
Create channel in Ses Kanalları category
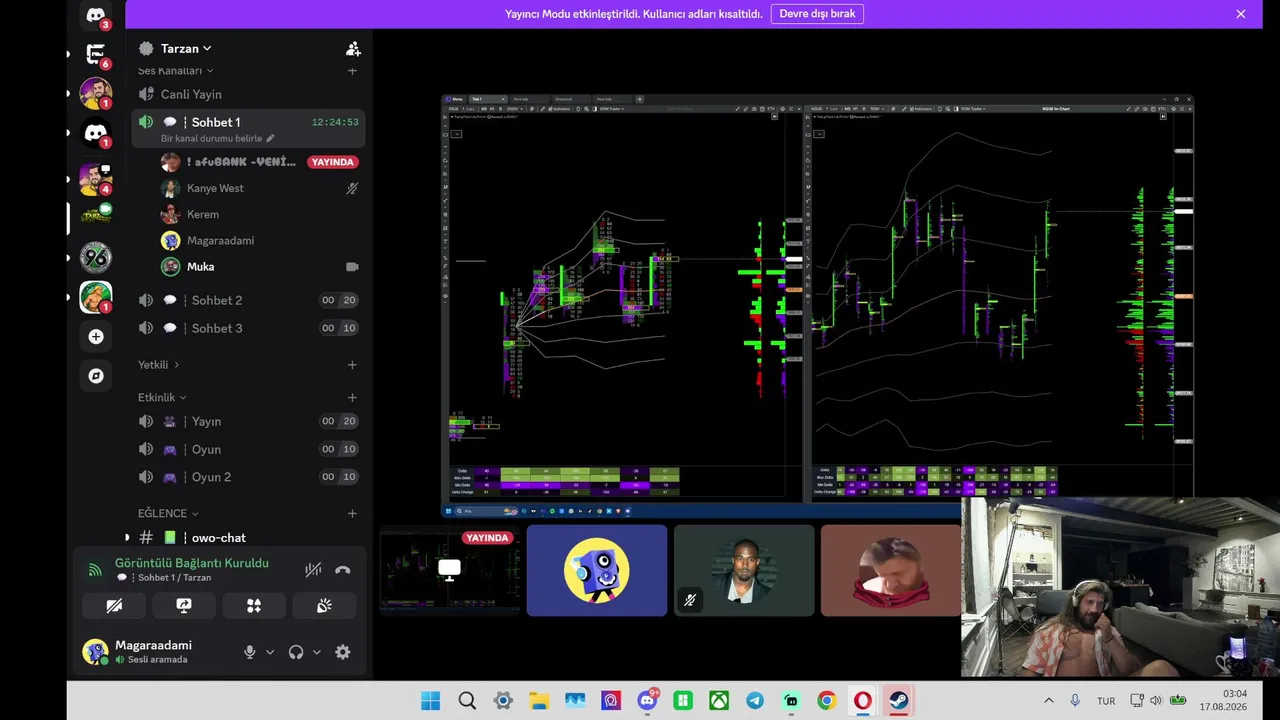click(352, 71)
